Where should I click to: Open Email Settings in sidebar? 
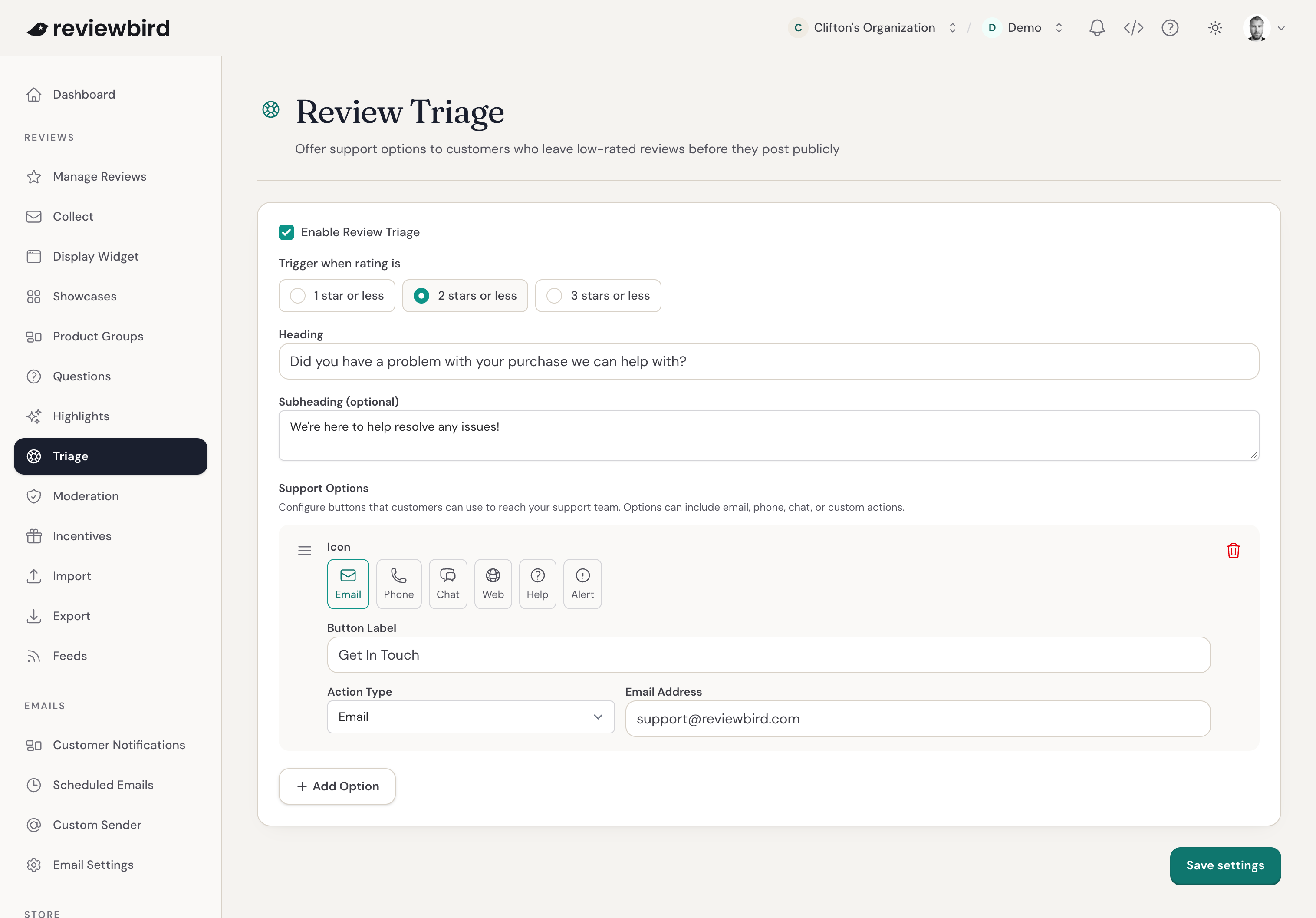(x=111, y=865)
